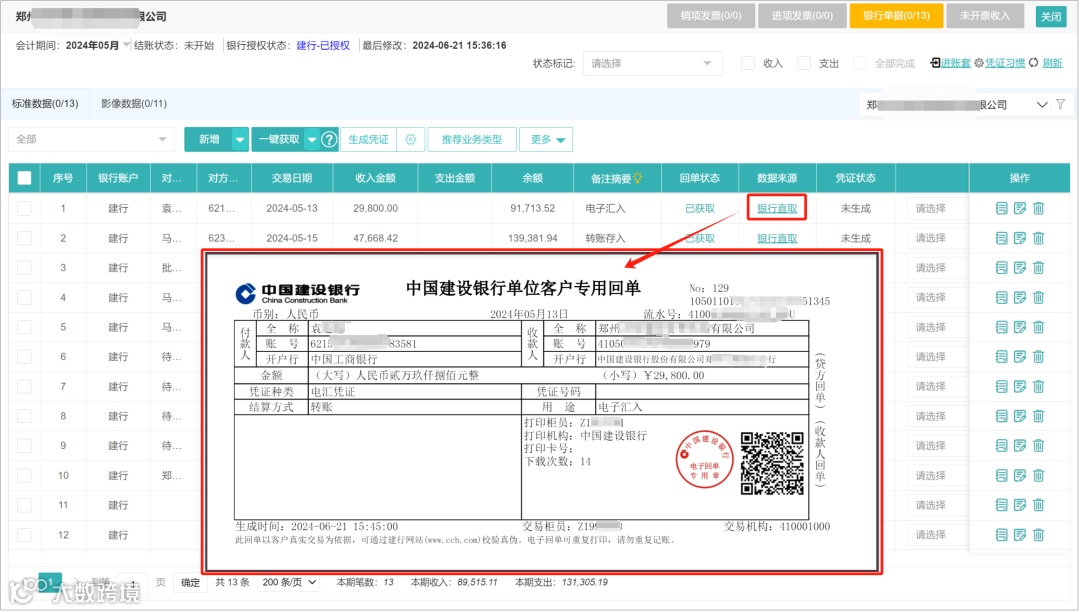Tick the 收入 checkbox
This screenshot has width=1080, height=612.
(x=748, y=63)
